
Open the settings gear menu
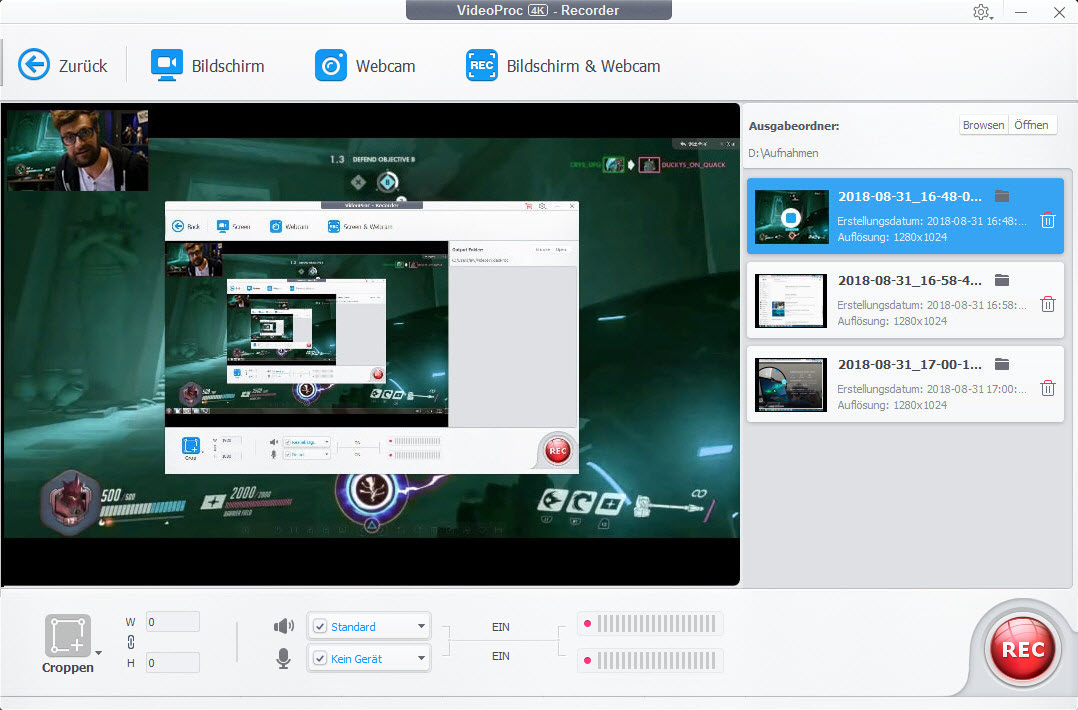[981, 12]
